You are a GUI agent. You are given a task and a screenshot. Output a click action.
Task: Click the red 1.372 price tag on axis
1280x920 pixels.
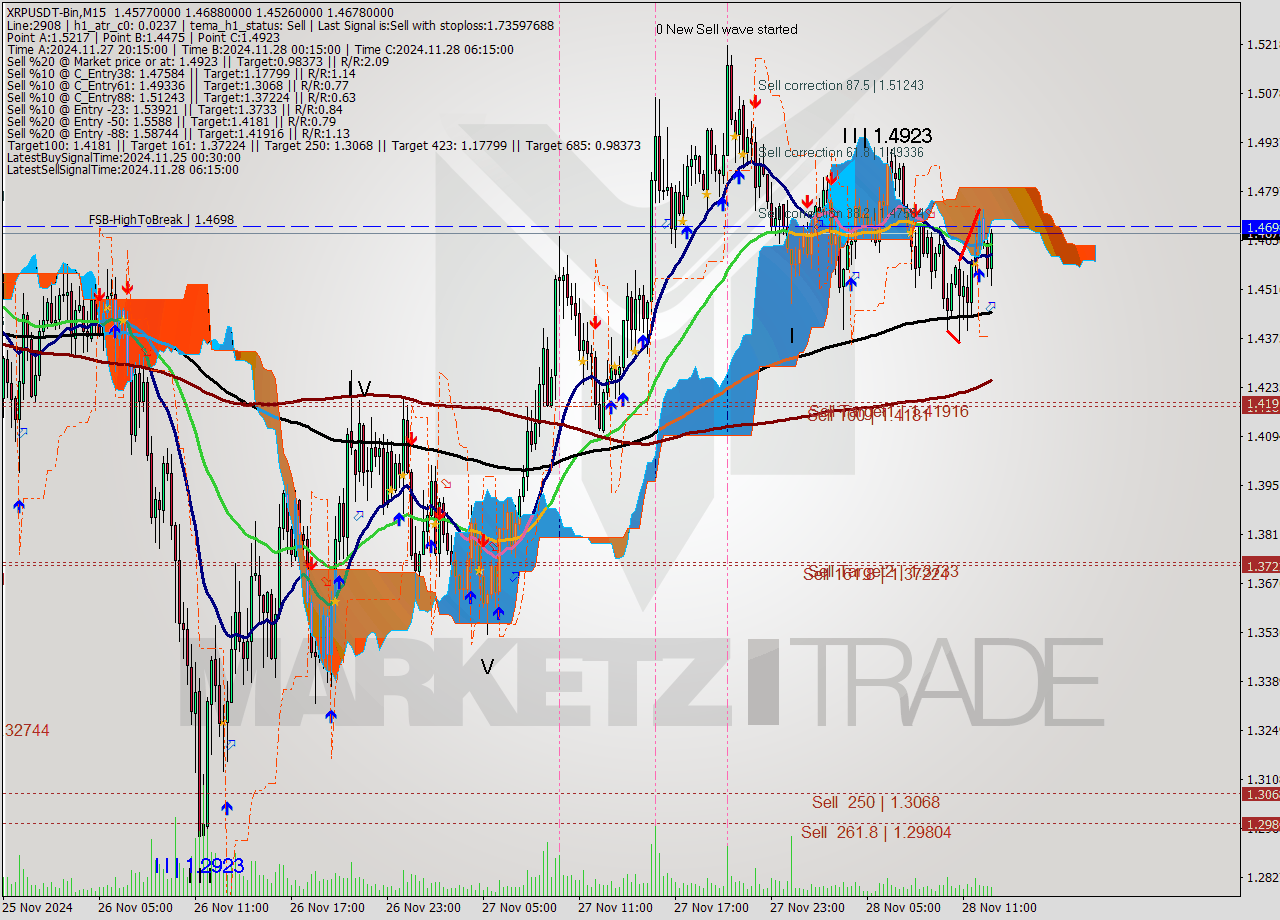point(1260,565)
